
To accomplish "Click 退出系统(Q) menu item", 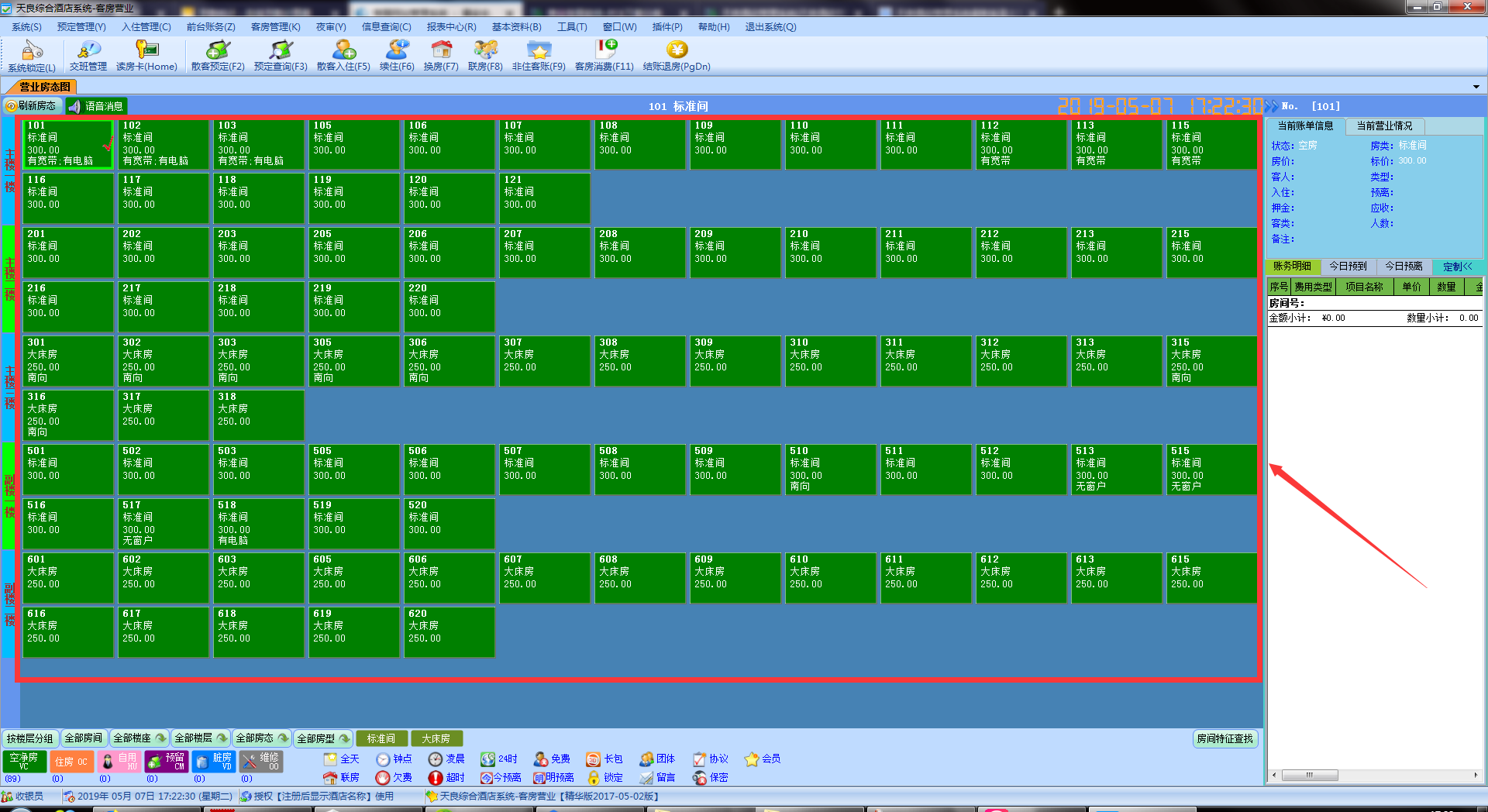I will (x=770, y=26).
